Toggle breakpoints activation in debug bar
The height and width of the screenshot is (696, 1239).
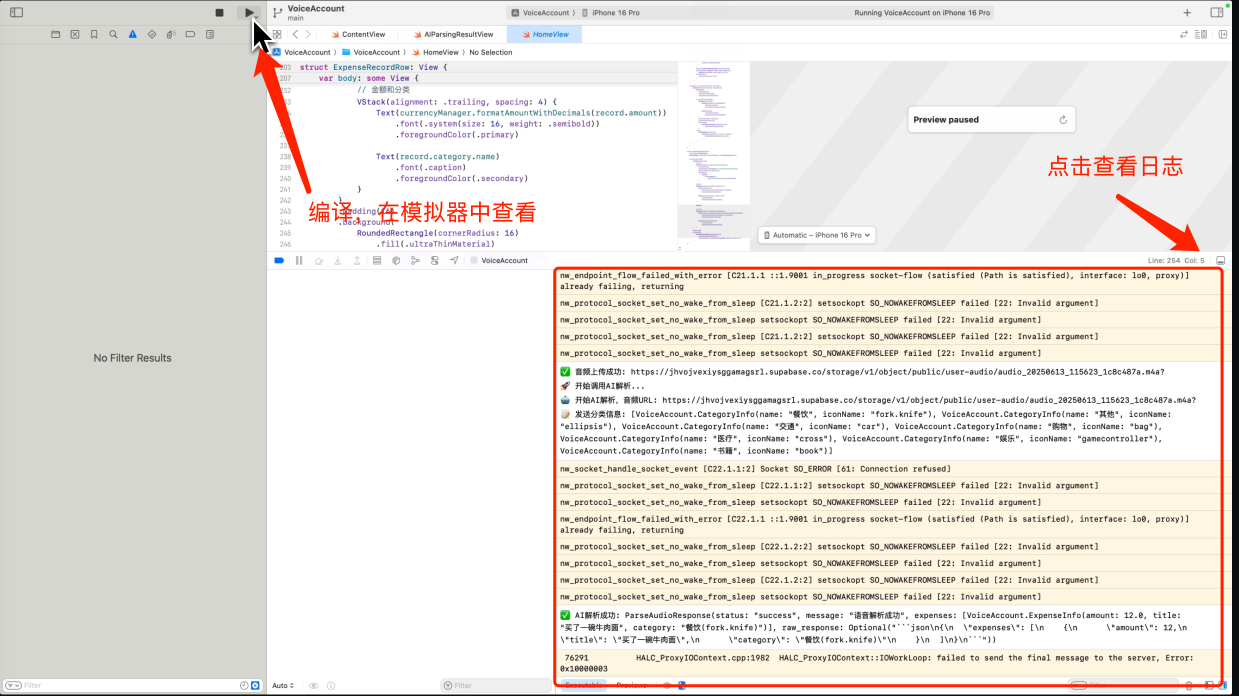pos(279,260)
